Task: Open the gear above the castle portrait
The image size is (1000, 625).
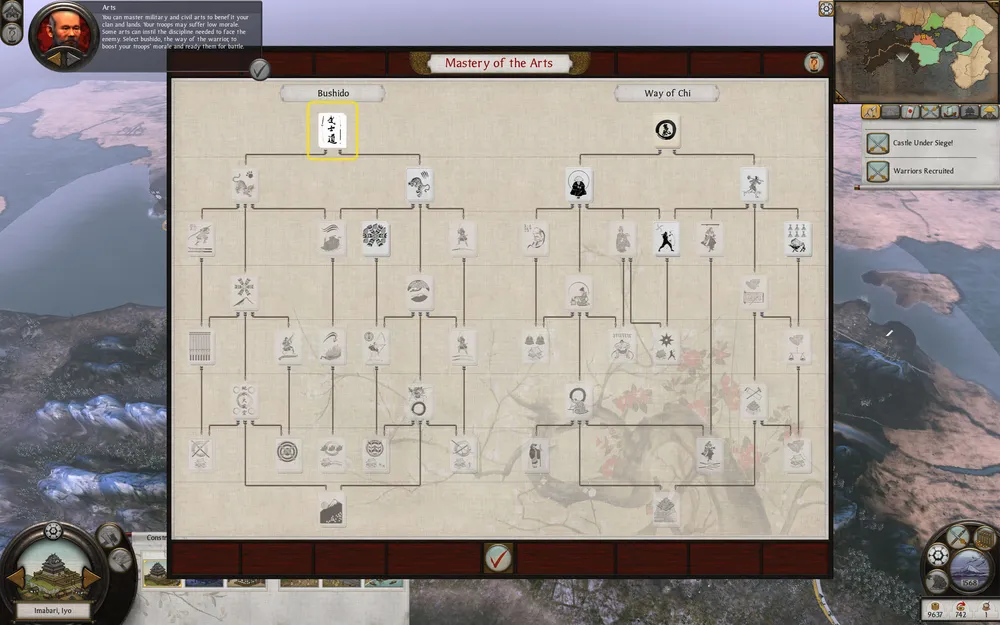Action: coord(53,531)
